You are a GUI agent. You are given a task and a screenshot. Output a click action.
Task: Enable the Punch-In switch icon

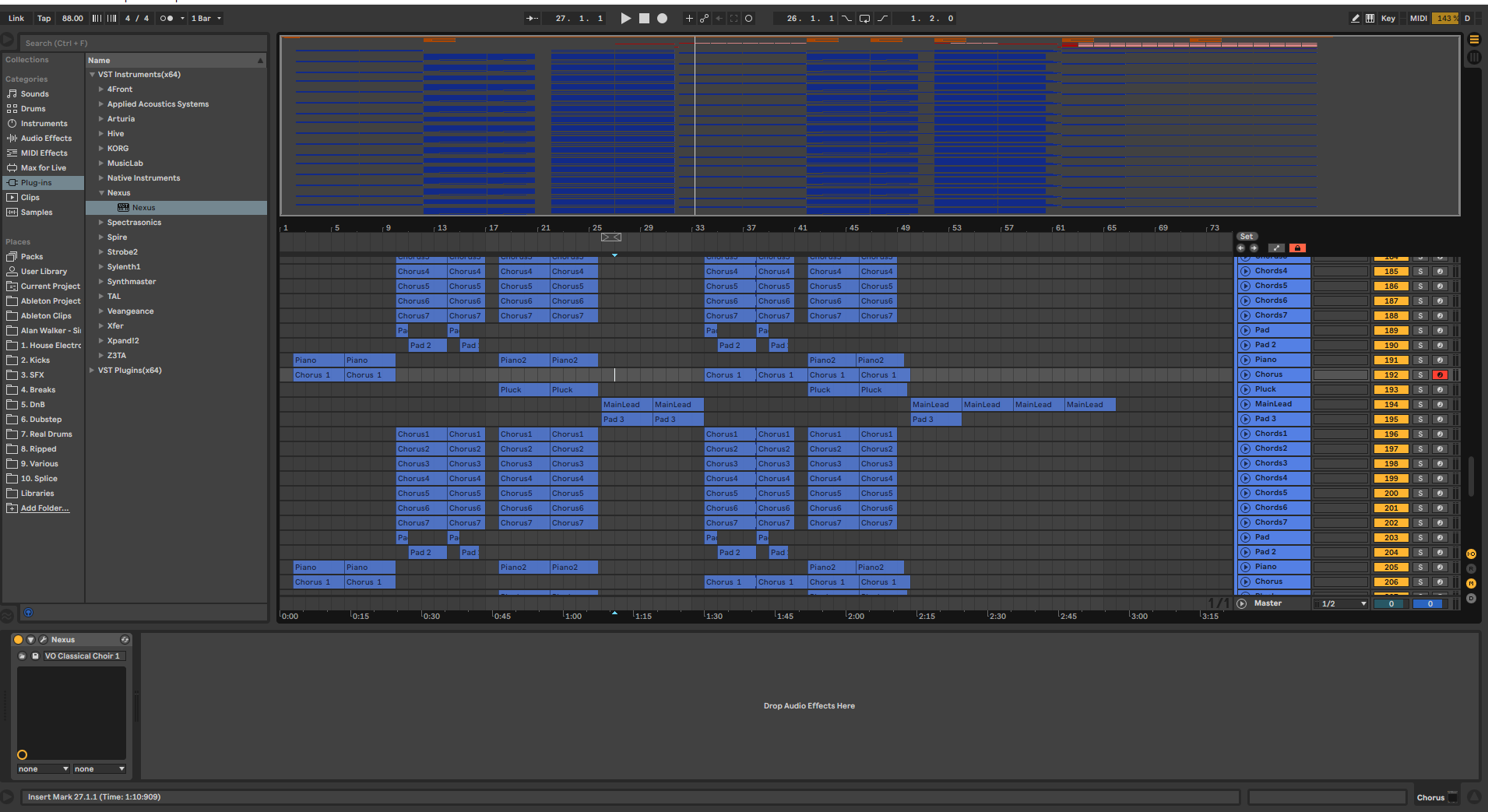(x=846, y=18)
